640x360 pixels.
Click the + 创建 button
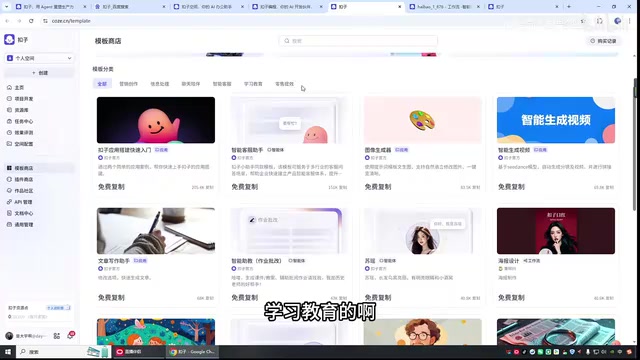tap(39, 73)
